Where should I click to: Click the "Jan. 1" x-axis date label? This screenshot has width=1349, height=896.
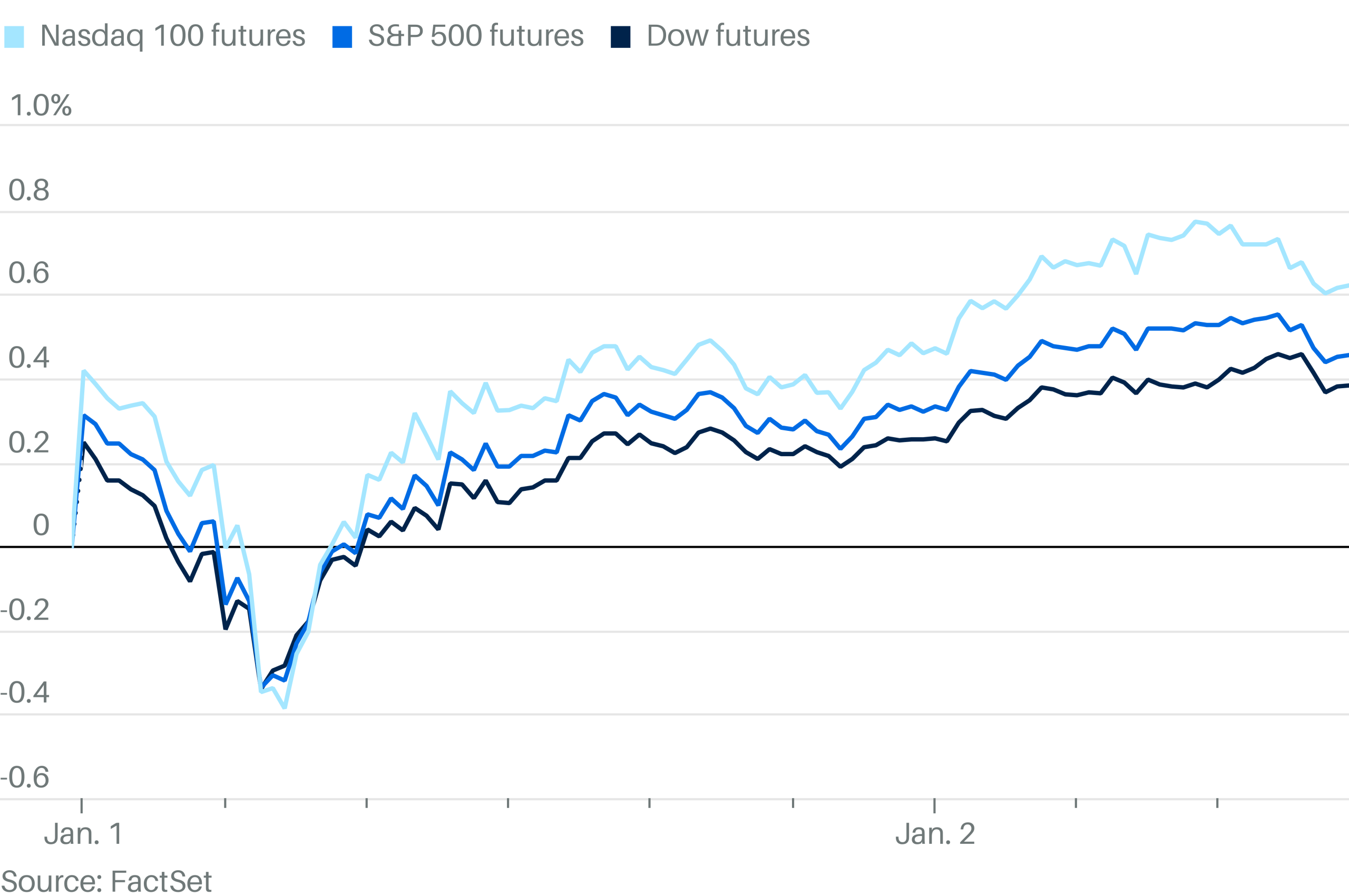[83, 834]
